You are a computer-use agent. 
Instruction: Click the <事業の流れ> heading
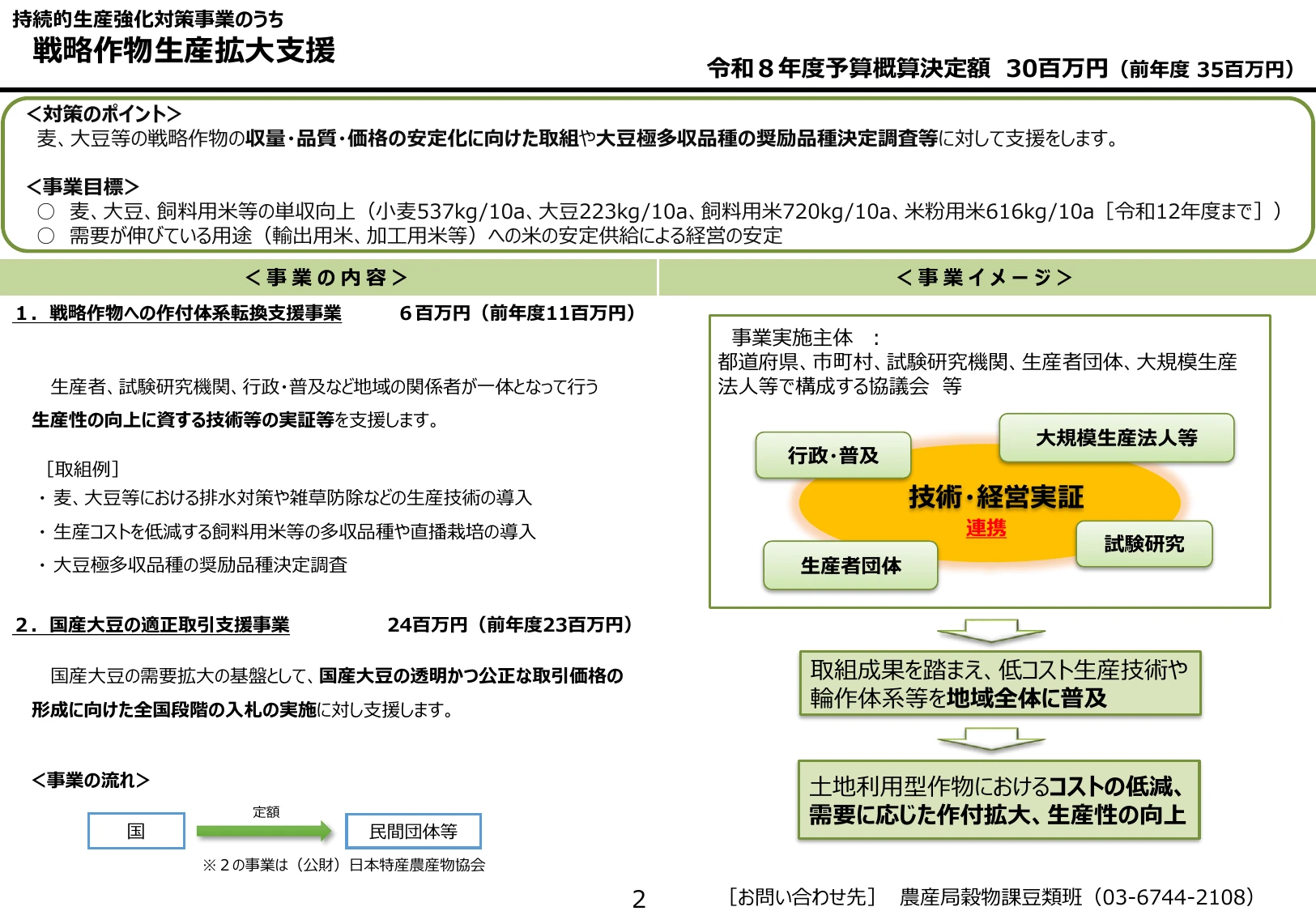[x=91, y=780]
